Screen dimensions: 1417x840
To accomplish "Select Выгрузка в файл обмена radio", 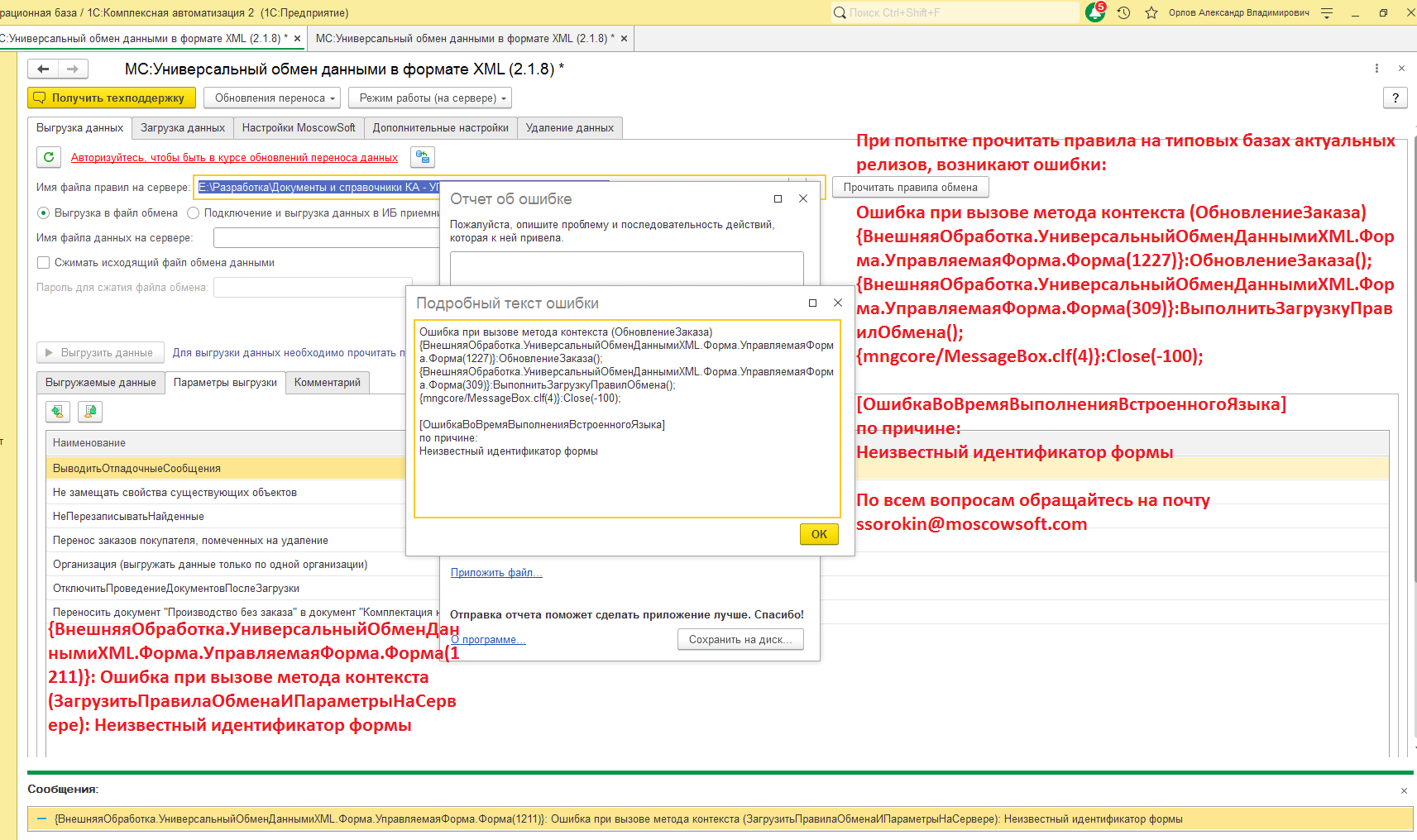I will coord(44,213).
